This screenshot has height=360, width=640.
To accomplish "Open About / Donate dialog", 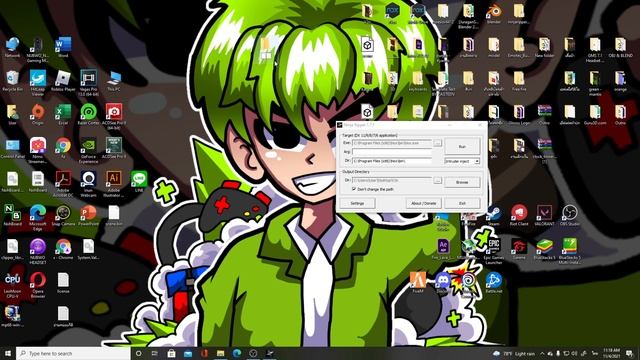I will click(423, 203).
